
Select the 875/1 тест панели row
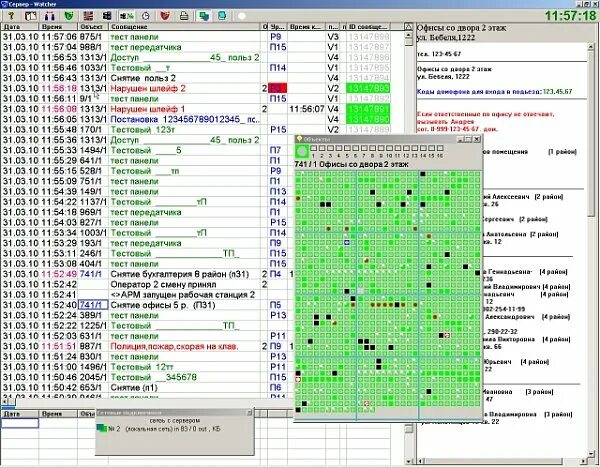click(195, 37)
